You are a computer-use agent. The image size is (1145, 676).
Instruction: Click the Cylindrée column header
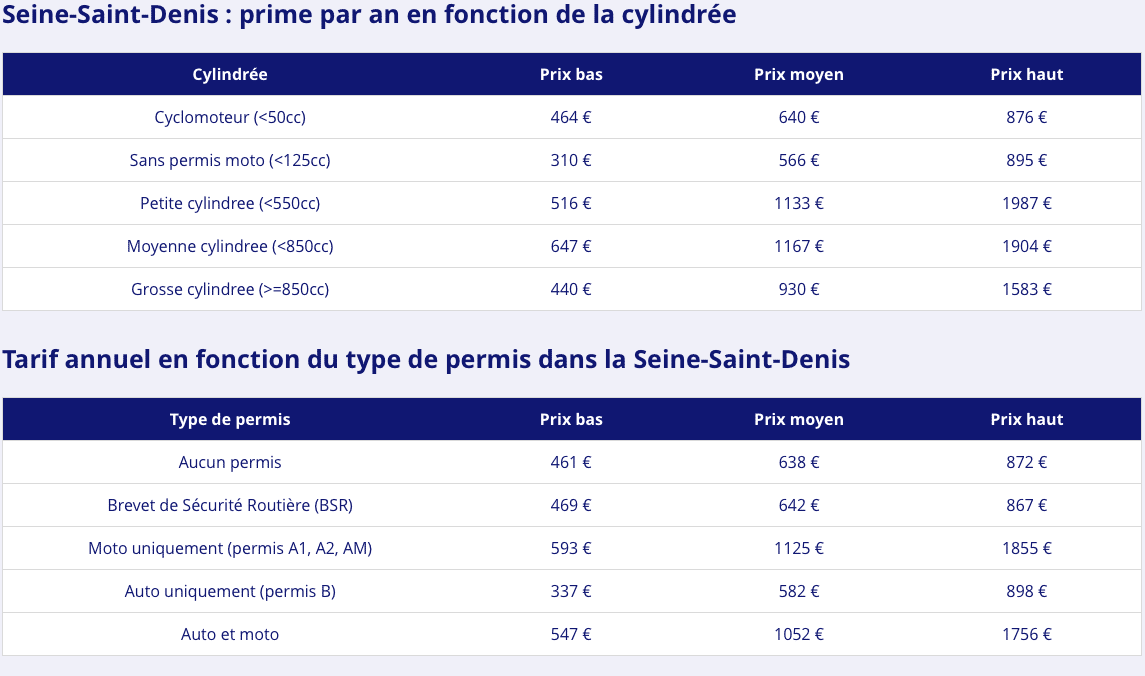229,74
